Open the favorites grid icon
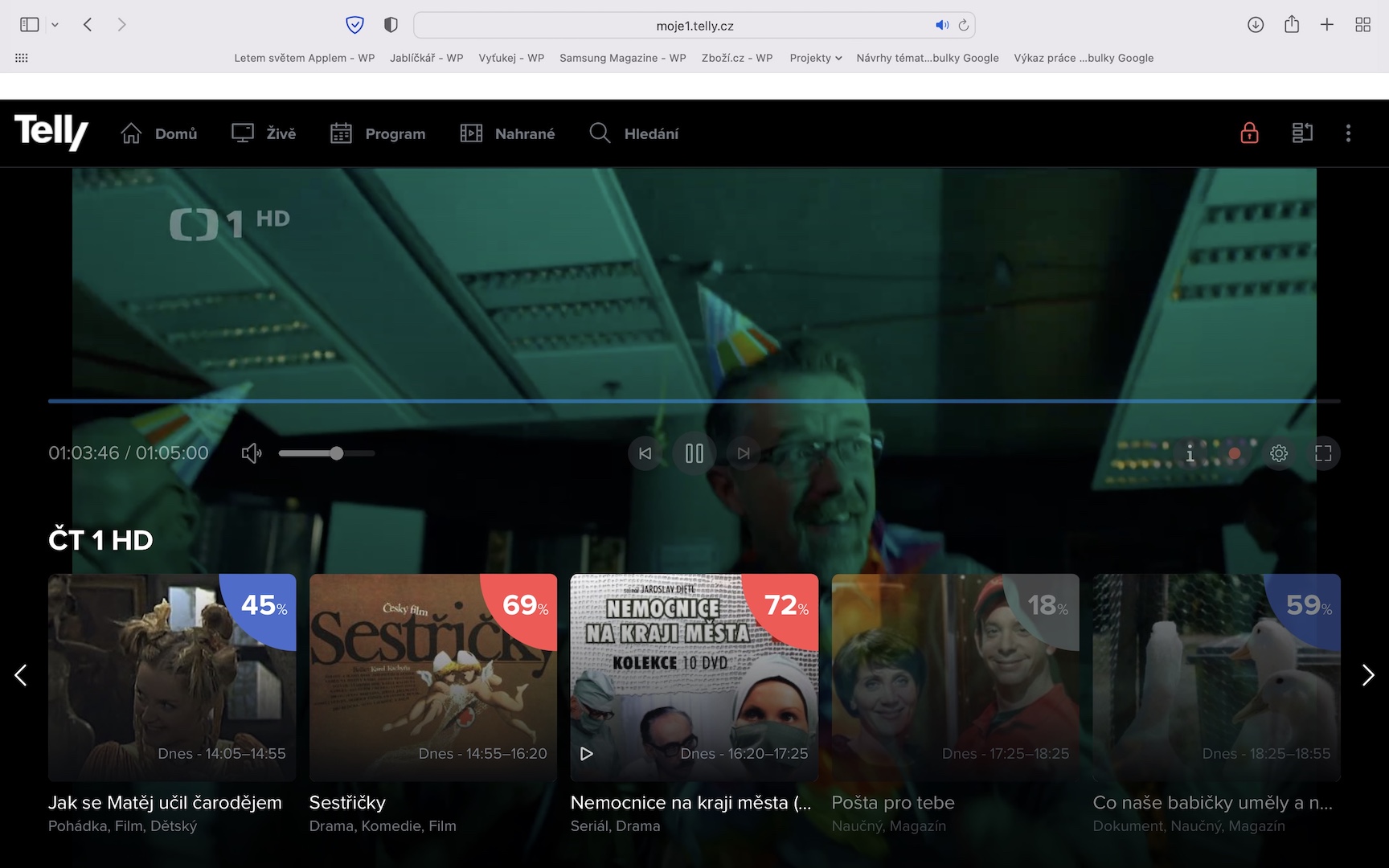 click(22, 58)
